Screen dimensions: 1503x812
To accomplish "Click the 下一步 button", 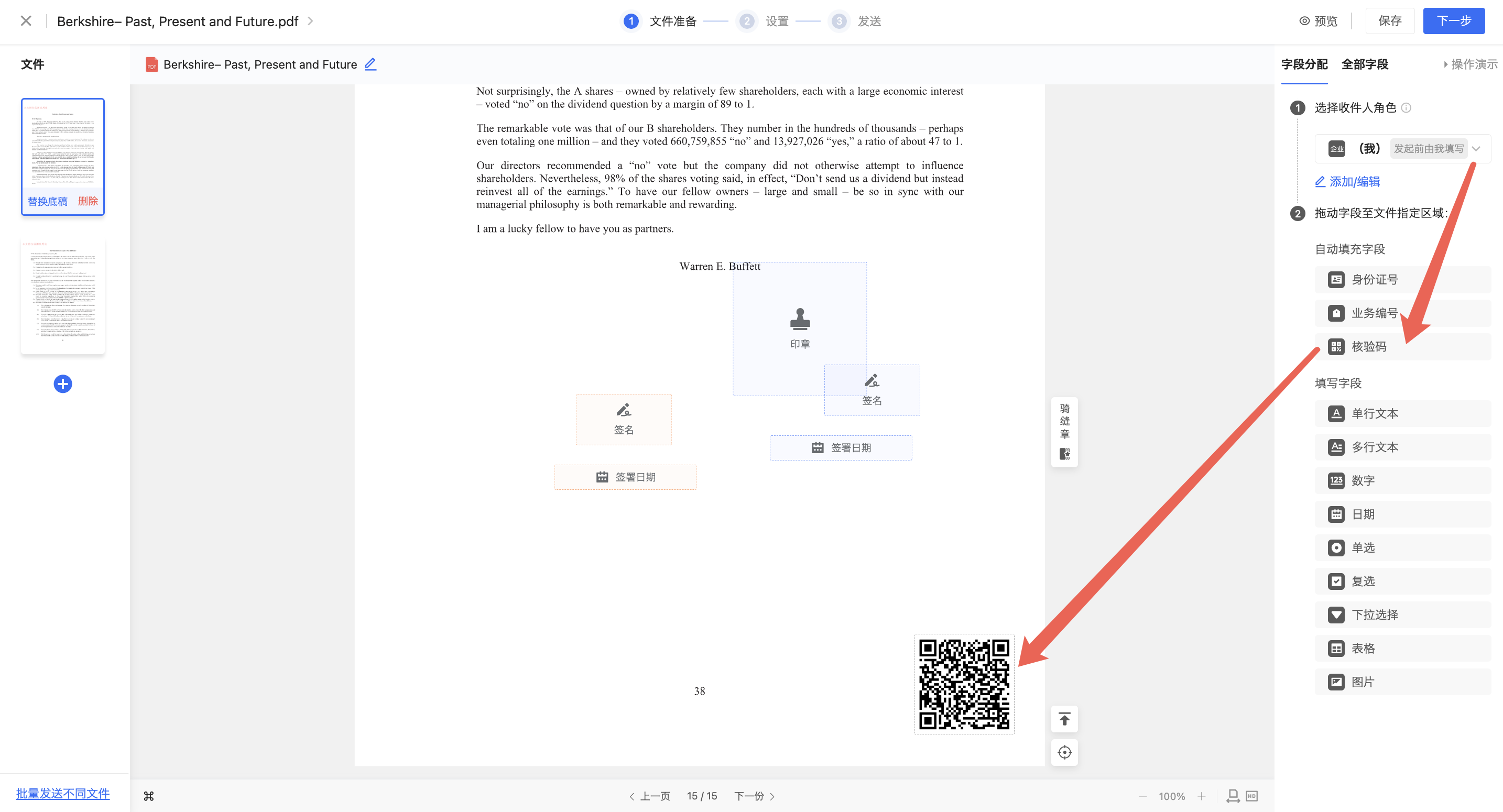I will click(1453, 21).
